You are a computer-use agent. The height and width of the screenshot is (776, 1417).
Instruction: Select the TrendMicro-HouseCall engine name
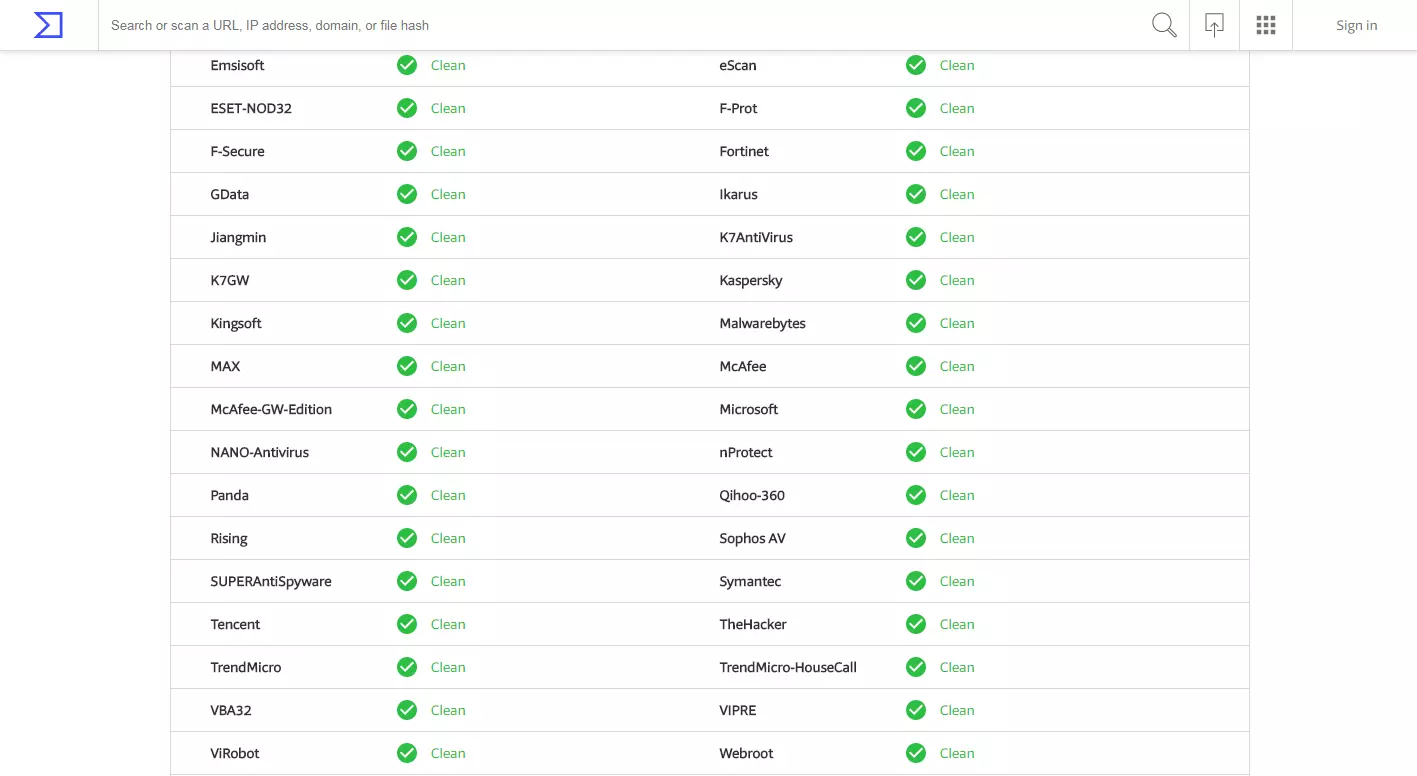point(788,667)
